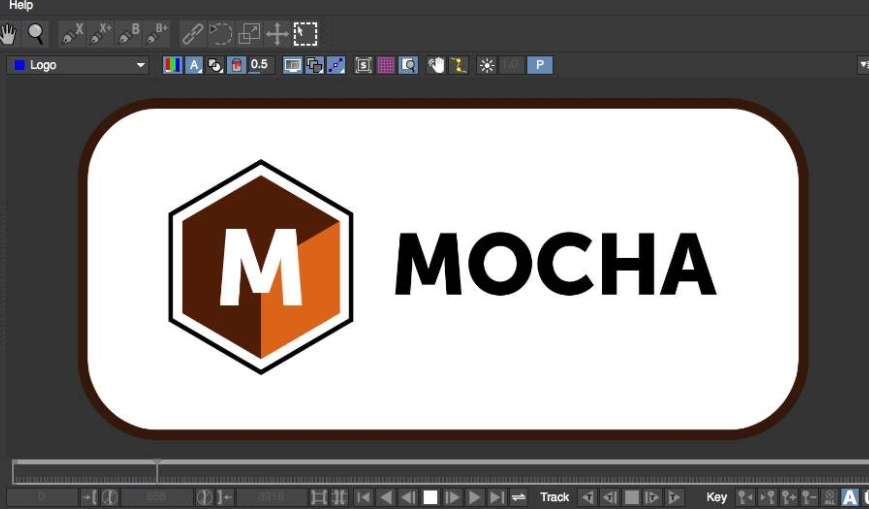
Task: Track forwards one frame
Action: [x=652, y=497]
